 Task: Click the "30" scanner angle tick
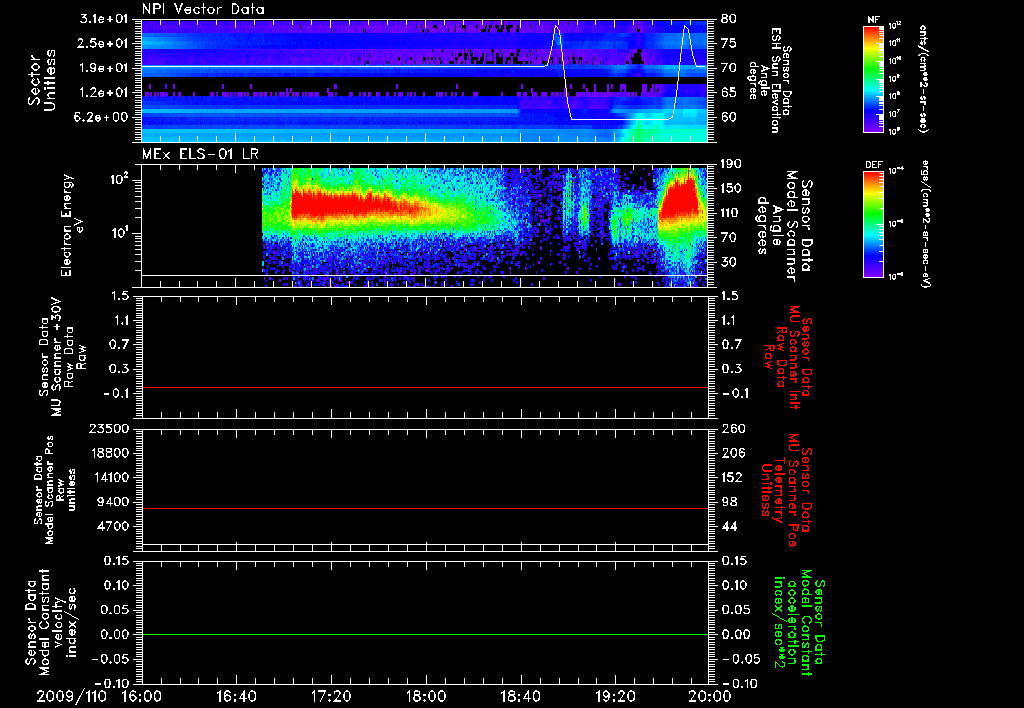click(728, 262)
